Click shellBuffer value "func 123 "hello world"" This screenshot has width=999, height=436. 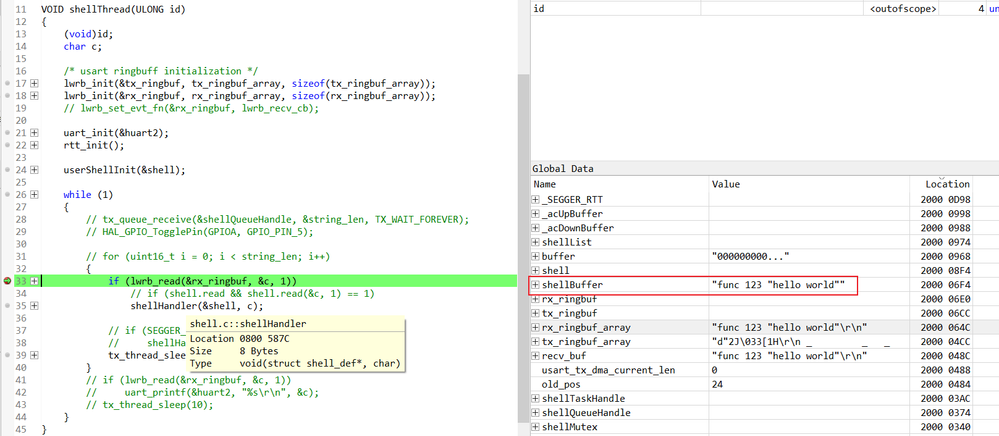point(778,285)
